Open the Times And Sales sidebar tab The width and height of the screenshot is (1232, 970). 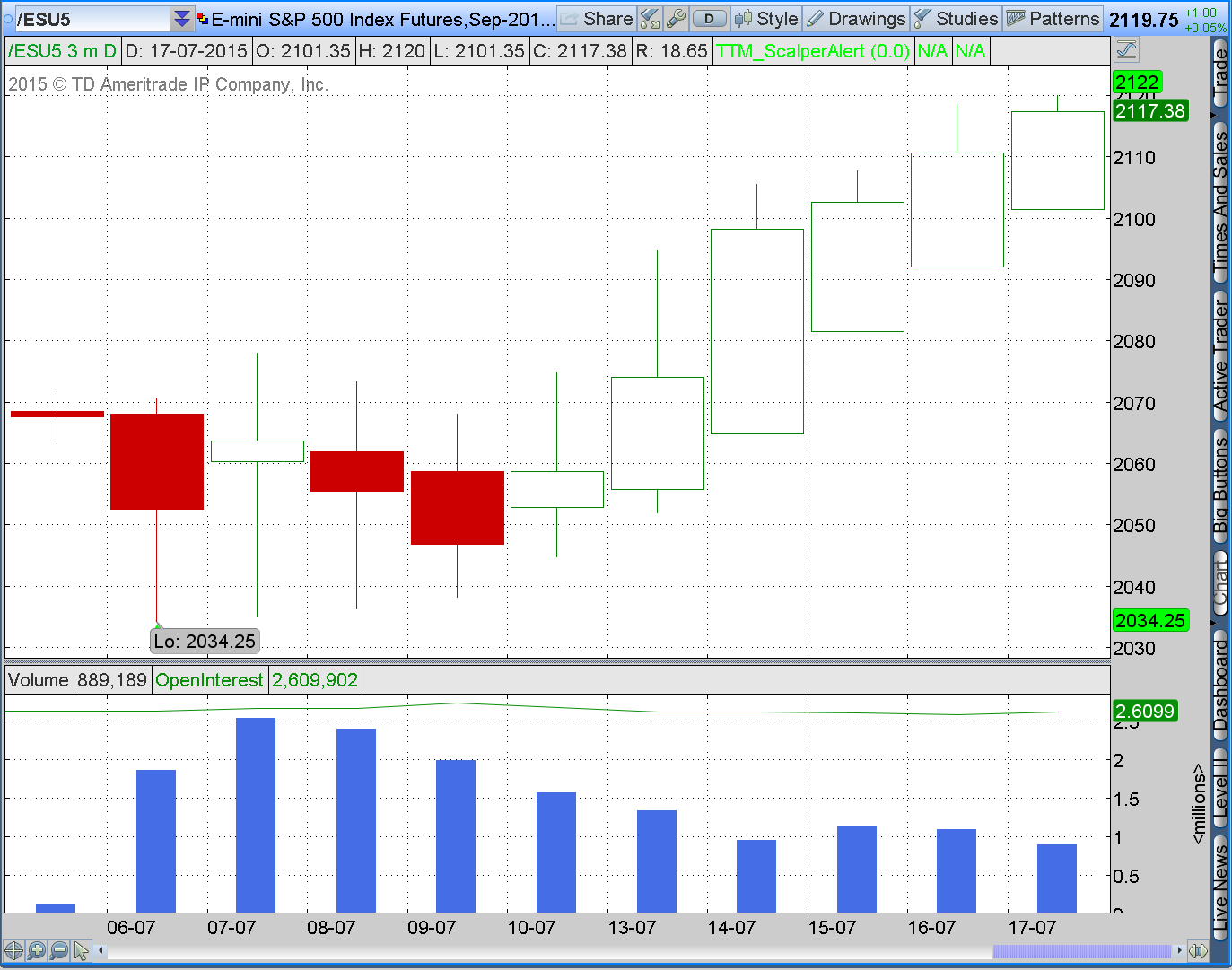click(1220, 202)
